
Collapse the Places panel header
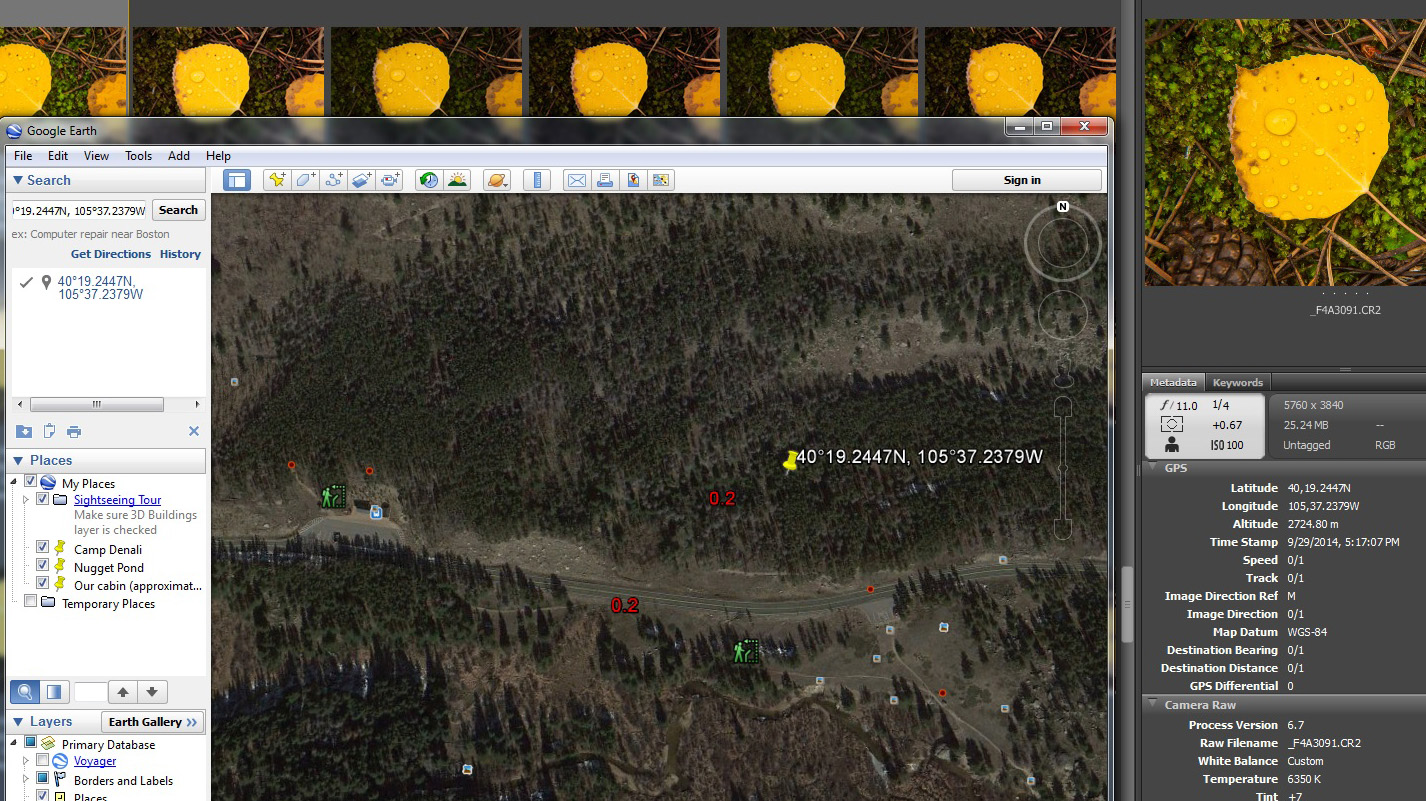click(x=104, y=460)
